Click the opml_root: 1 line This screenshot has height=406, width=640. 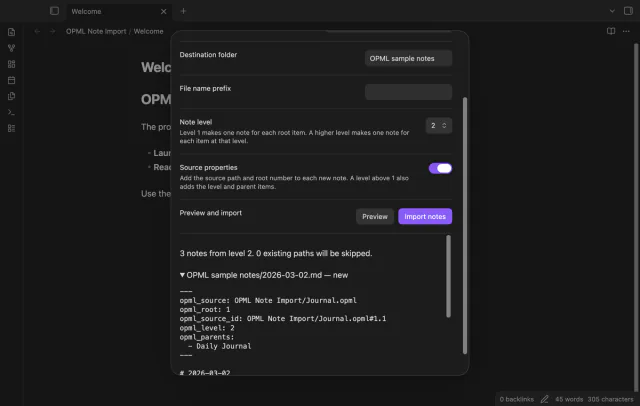205,310
